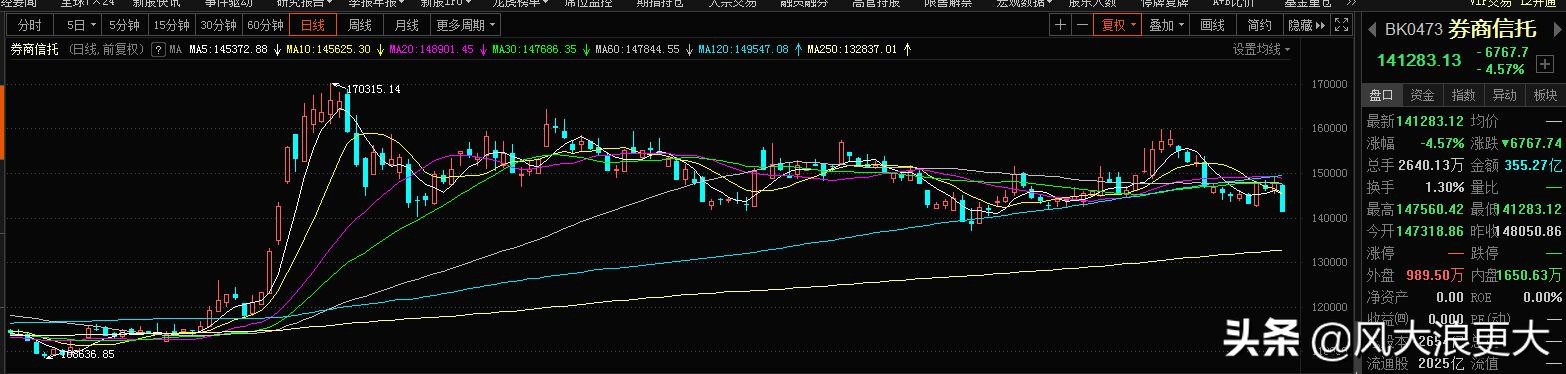Open the 资金 panel tab
The height and width of the screenshot is (374, 1566).
coord(1422,95)
